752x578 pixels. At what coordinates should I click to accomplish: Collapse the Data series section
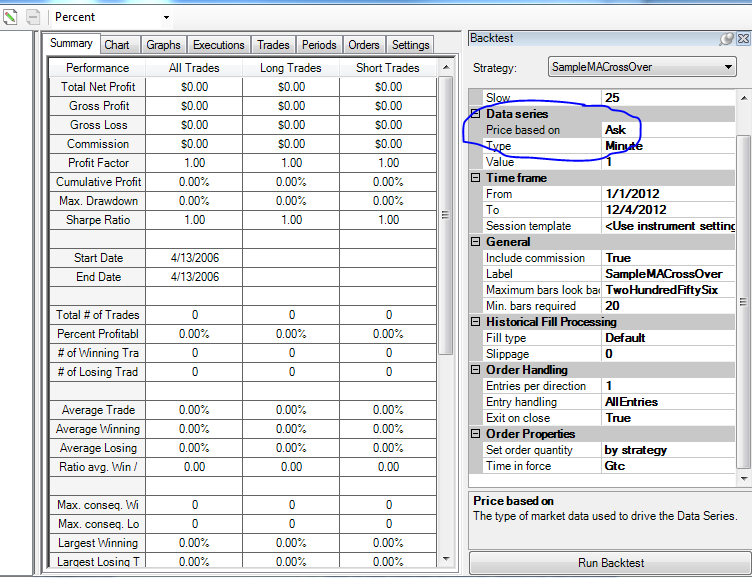point(475,114)
